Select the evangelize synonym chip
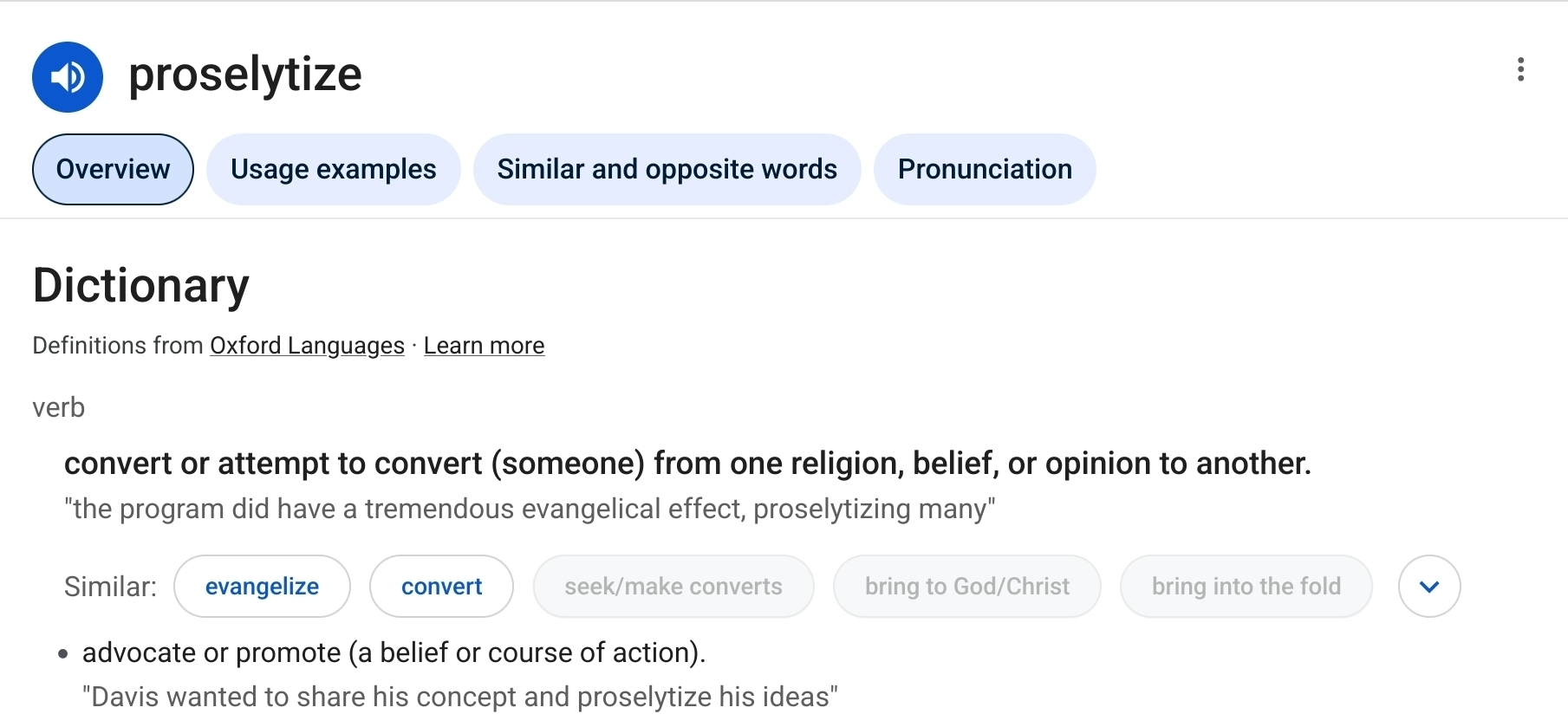1568x727 pixels. coord(262,587)
